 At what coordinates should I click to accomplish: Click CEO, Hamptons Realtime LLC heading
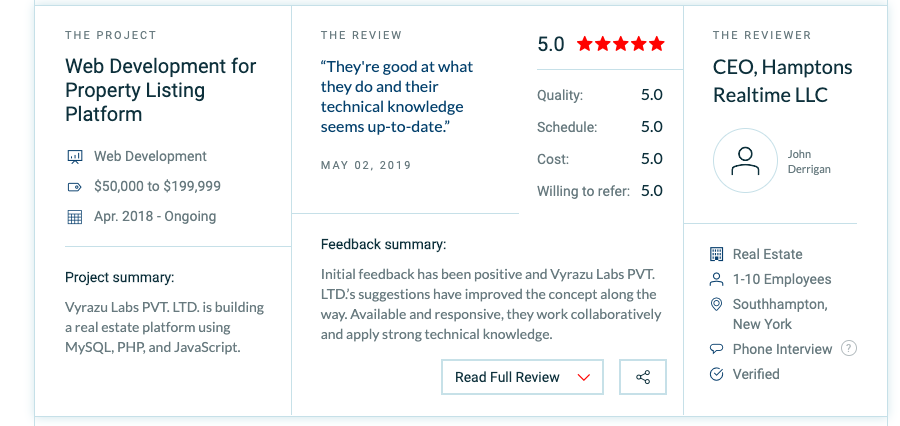tap(782, 81)
